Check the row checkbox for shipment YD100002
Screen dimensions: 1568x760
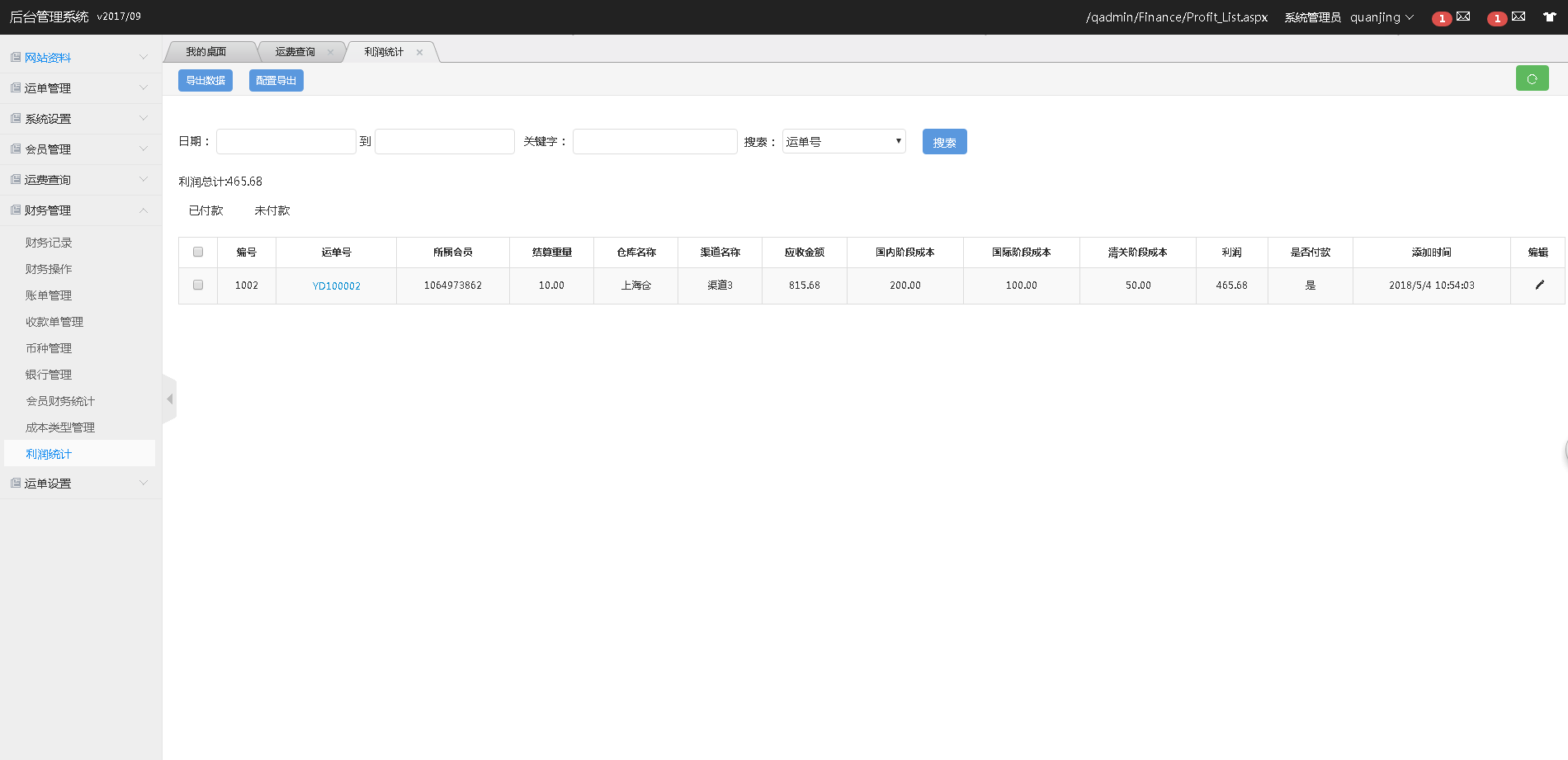197,285
